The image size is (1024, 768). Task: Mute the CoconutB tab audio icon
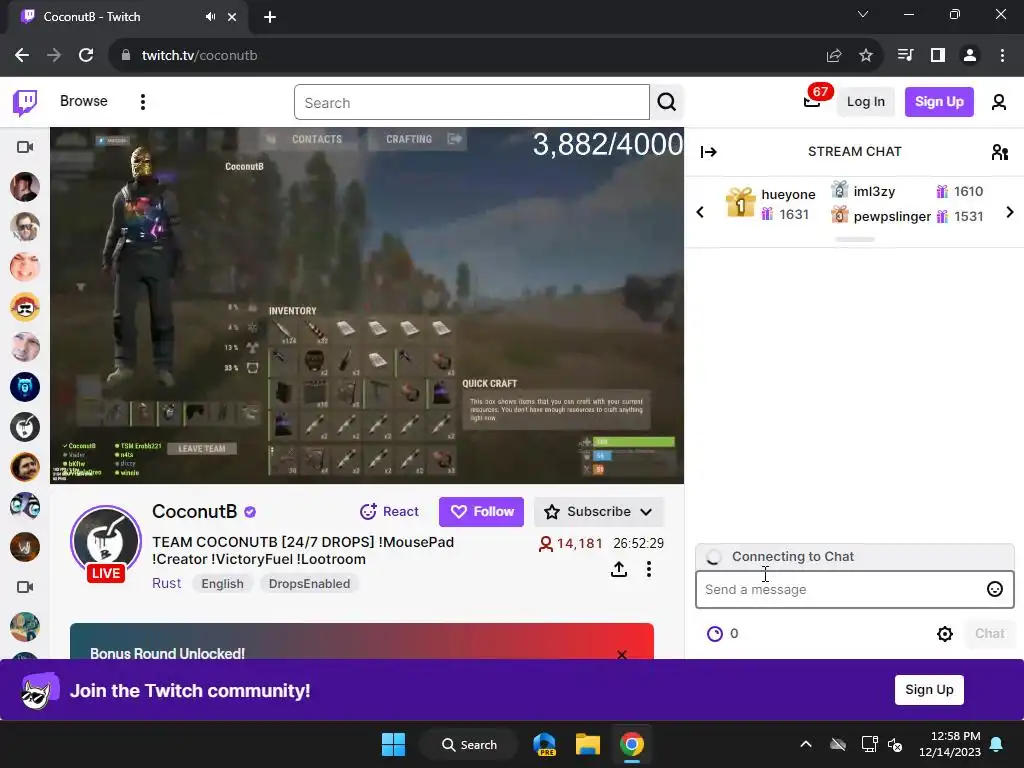210,17
